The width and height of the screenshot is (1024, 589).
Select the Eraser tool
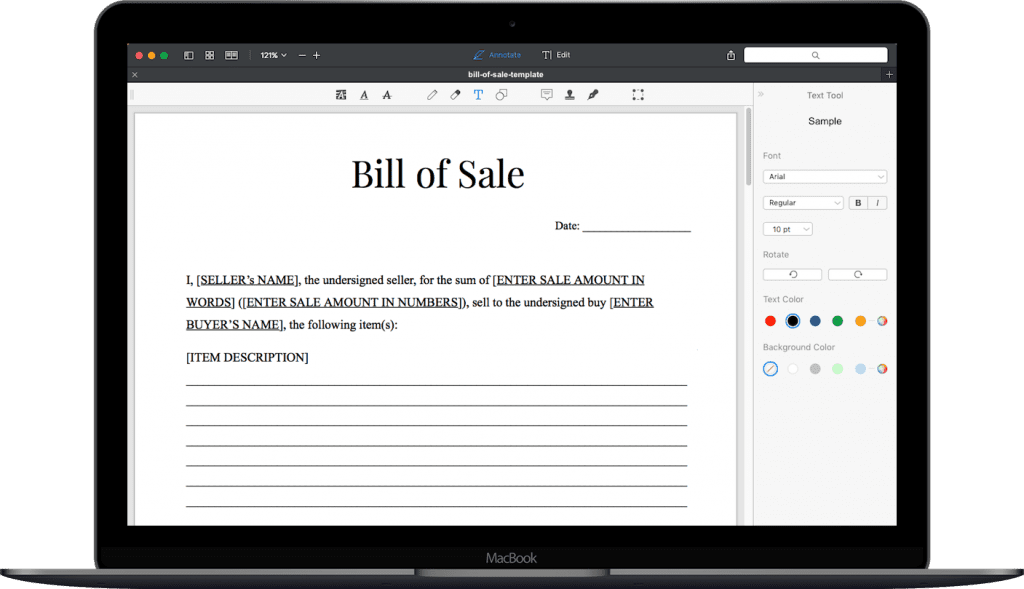pyautogui.click(x=455, y=95)
